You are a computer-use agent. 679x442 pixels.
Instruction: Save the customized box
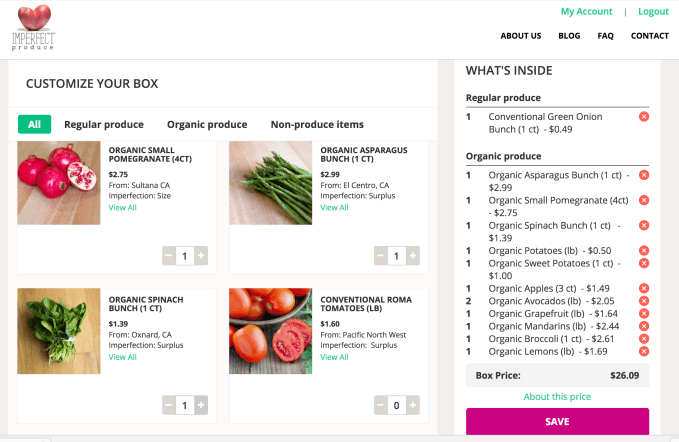click(557, 421)
